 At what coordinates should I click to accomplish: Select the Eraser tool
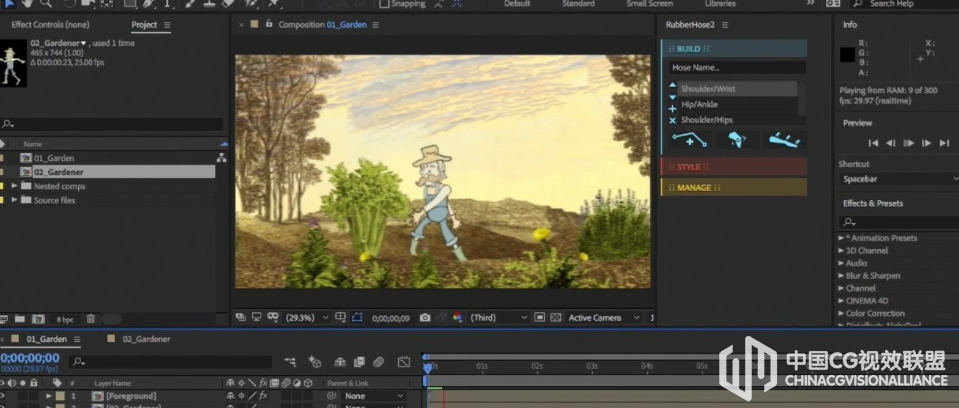coord(229,3)
